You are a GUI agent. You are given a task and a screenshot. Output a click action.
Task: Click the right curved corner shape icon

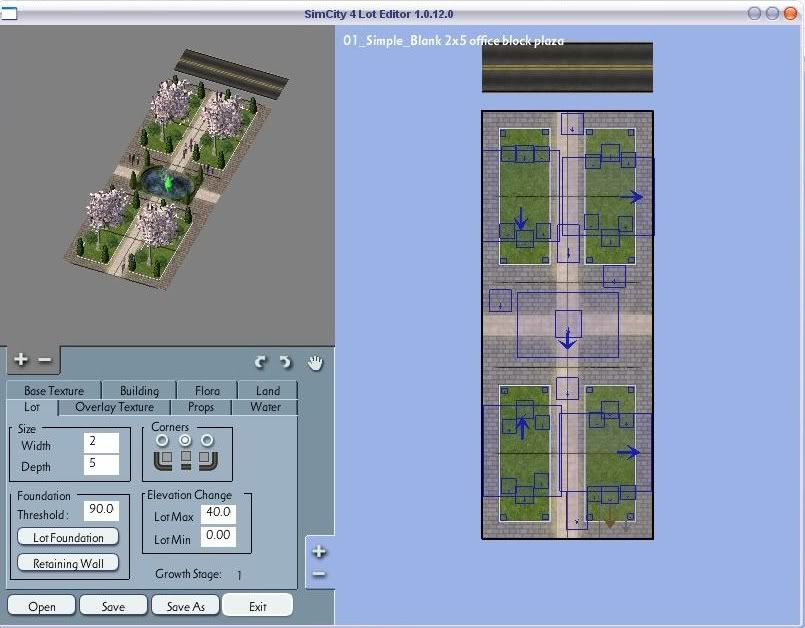click(208, 461)
